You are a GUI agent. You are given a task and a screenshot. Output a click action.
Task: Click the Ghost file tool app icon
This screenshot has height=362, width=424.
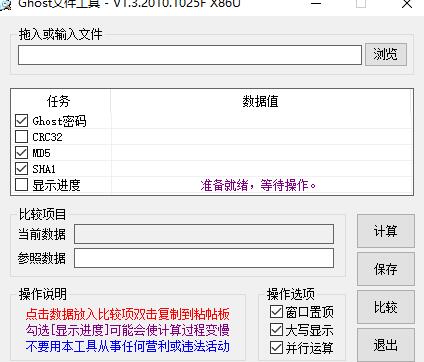coord(5,5)
